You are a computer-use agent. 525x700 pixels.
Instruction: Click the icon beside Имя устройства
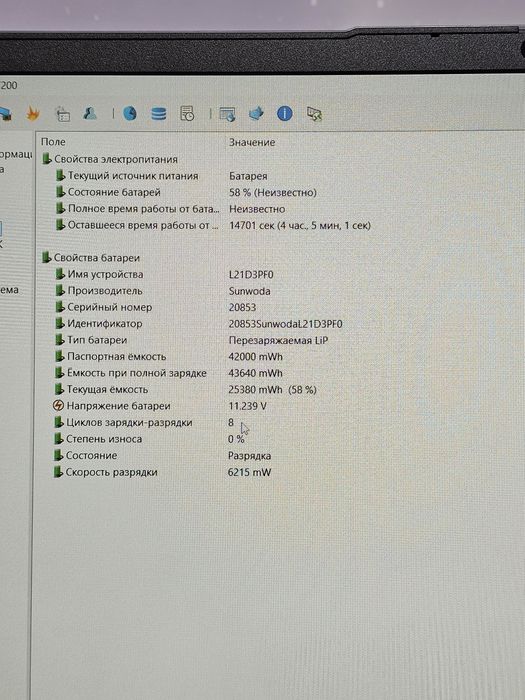60,274
